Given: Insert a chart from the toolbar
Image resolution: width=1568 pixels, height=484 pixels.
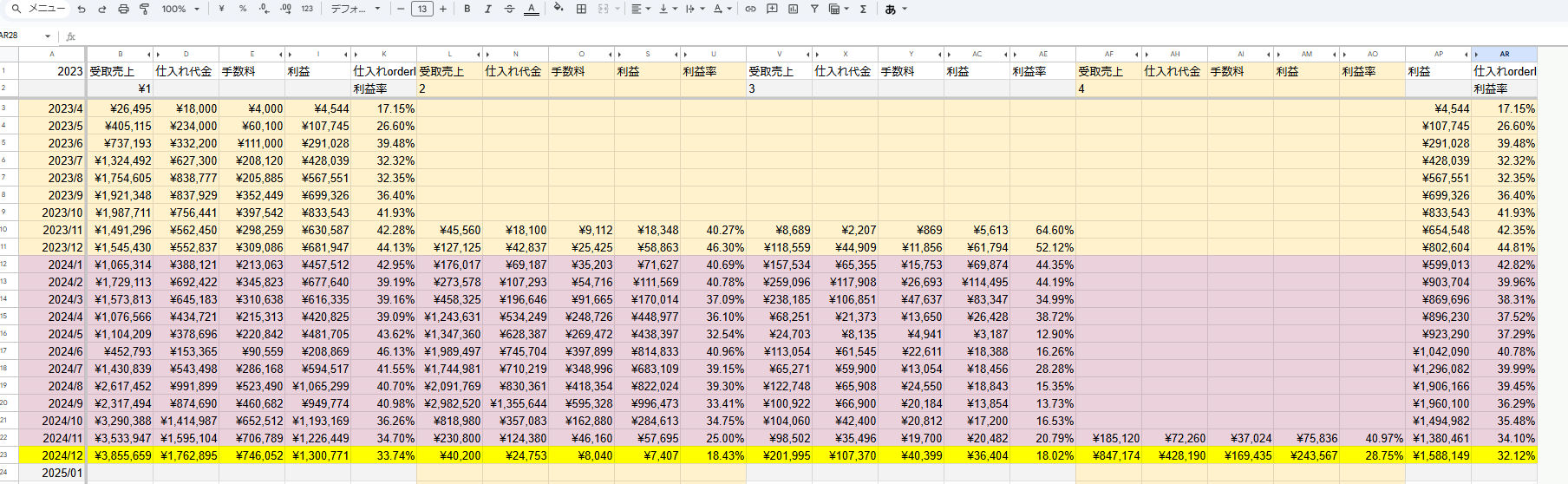Looking at the screenshot, I should pos(793,9).
